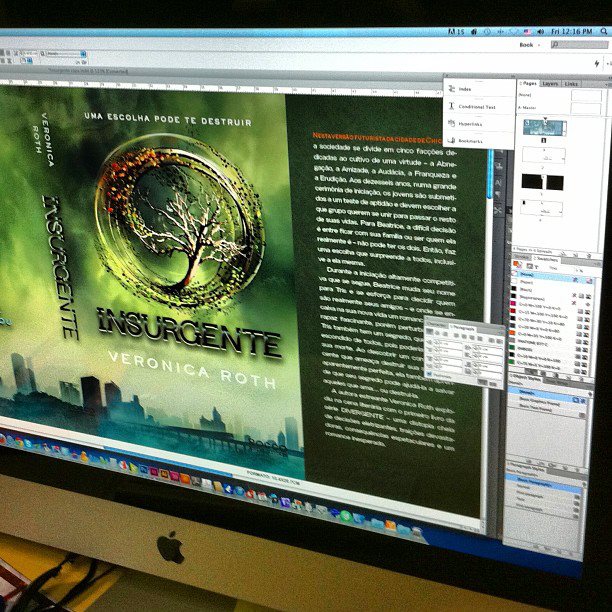Click the orange heading on the flap text
This screenshot has width=612, height=612.
[x=377, y=137]
